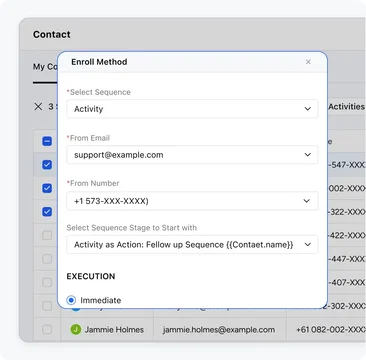Click the EXECUTION section heading

click(91, 276)
